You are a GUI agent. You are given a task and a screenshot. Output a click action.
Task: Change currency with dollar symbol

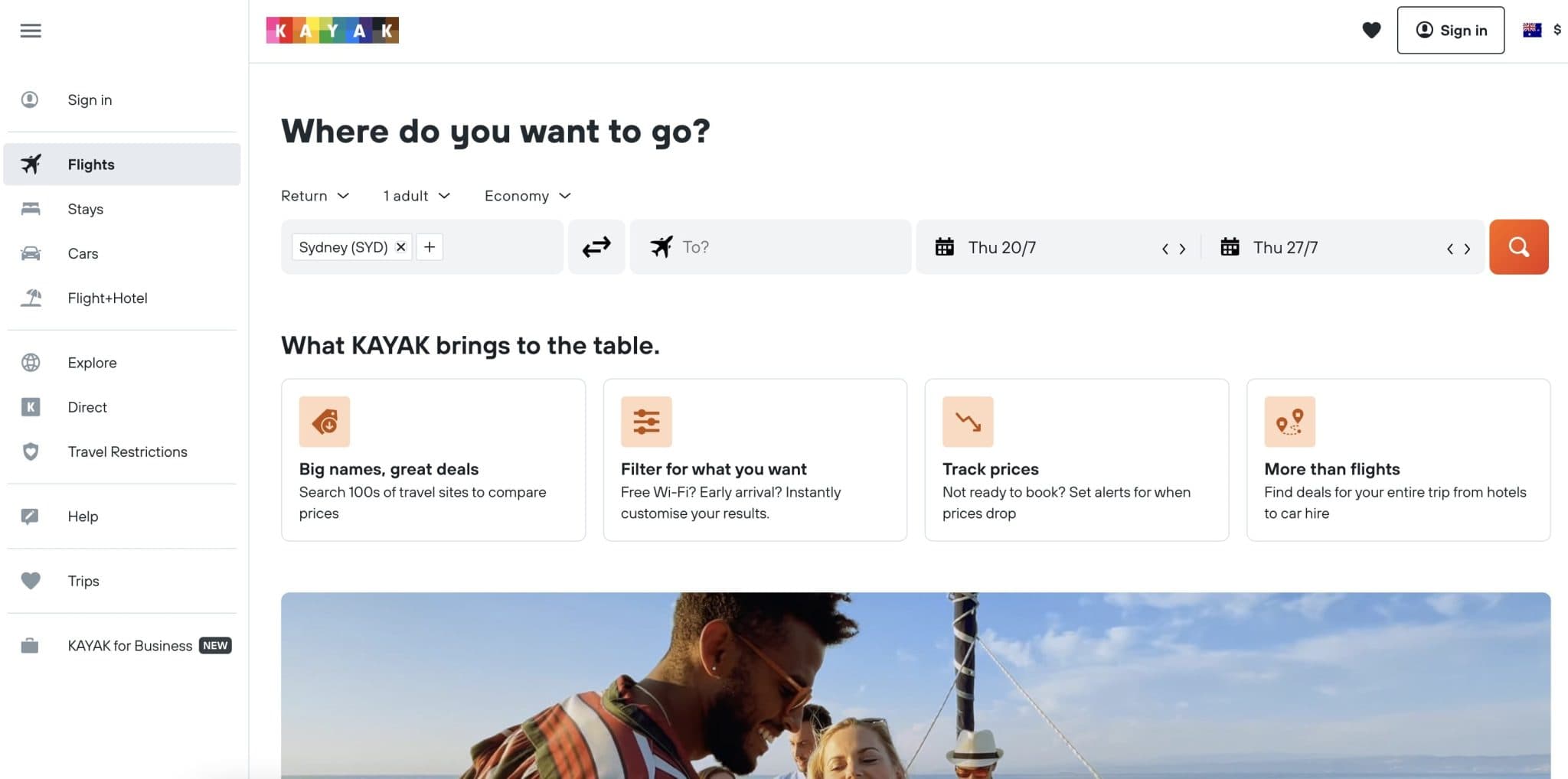click(1557, 30)
